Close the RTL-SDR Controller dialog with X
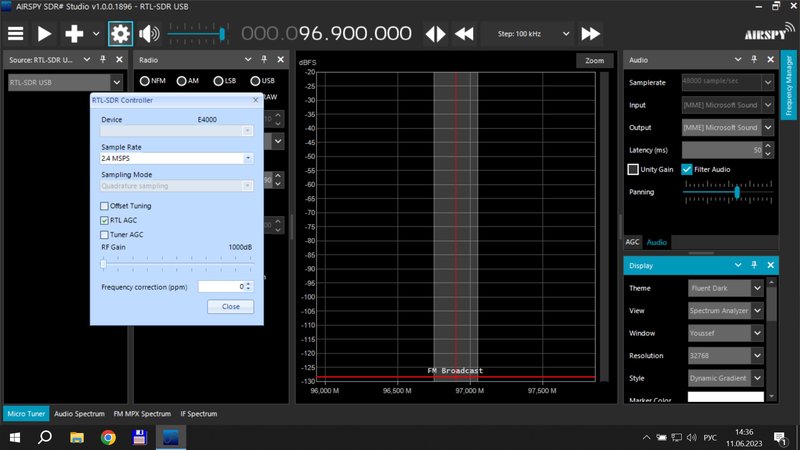 click(x=256, y=100)
